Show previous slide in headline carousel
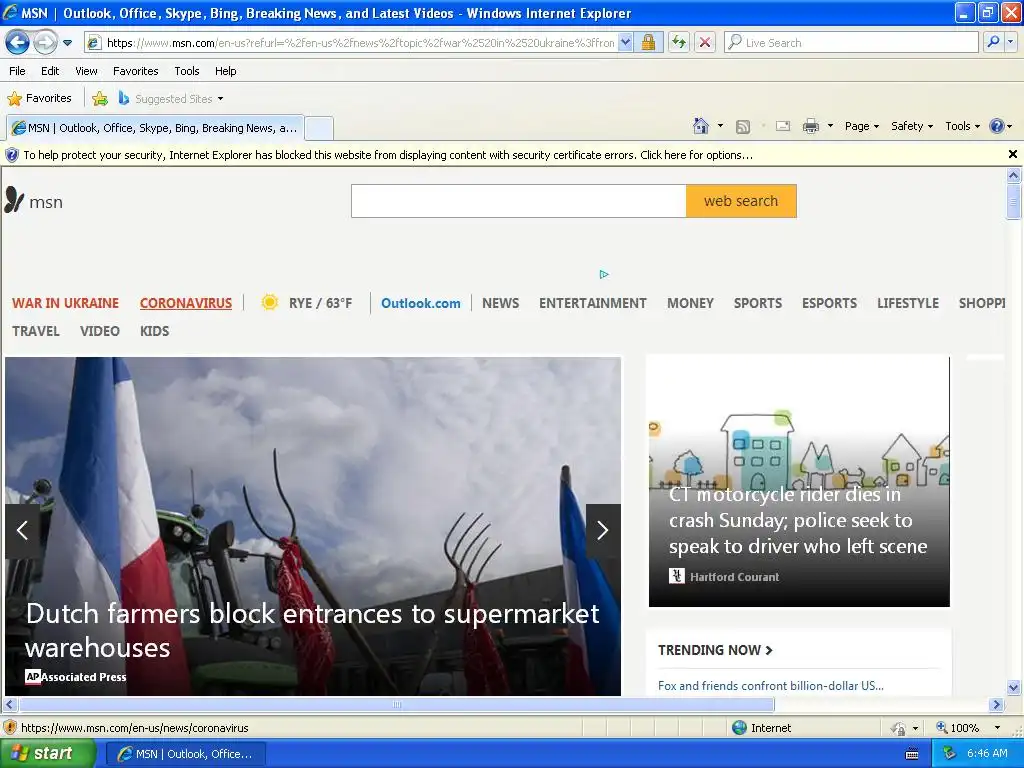 pos(22,530)
